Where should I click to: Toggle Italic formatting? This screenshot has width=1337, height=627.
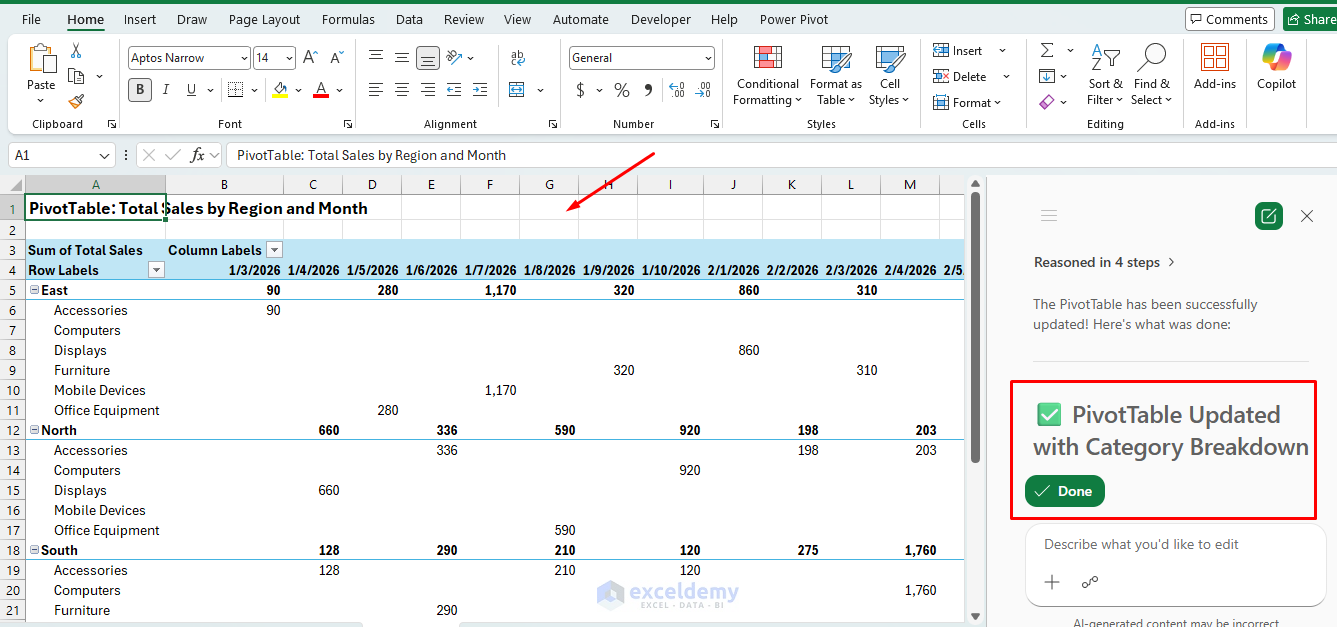165,90
